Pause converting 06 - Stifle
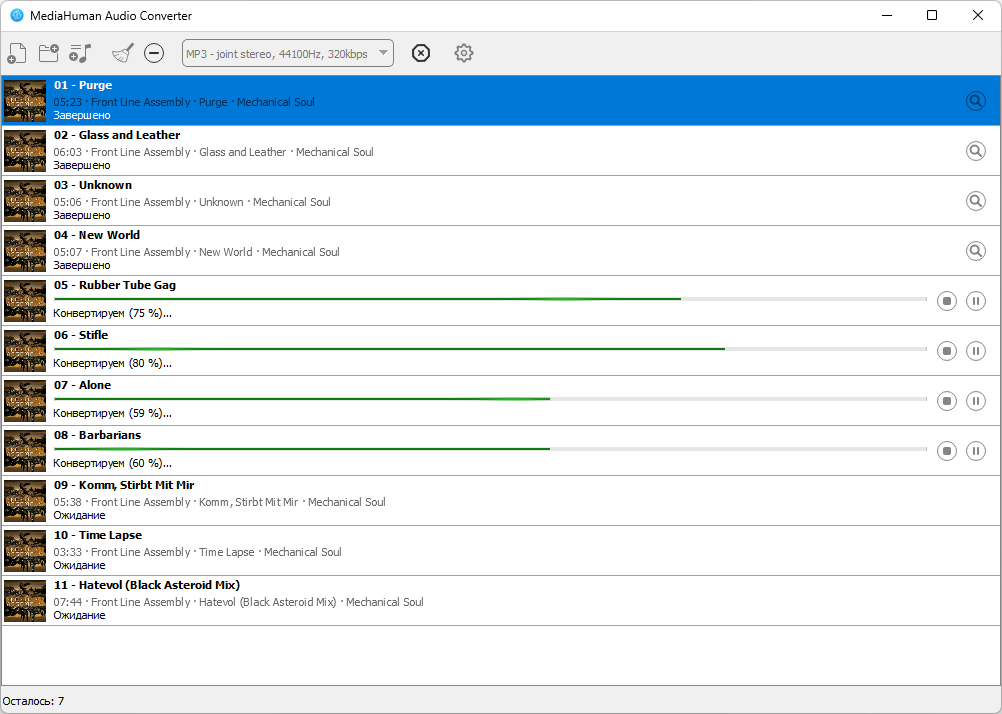Screen dimensions: 1002x714 976,351
